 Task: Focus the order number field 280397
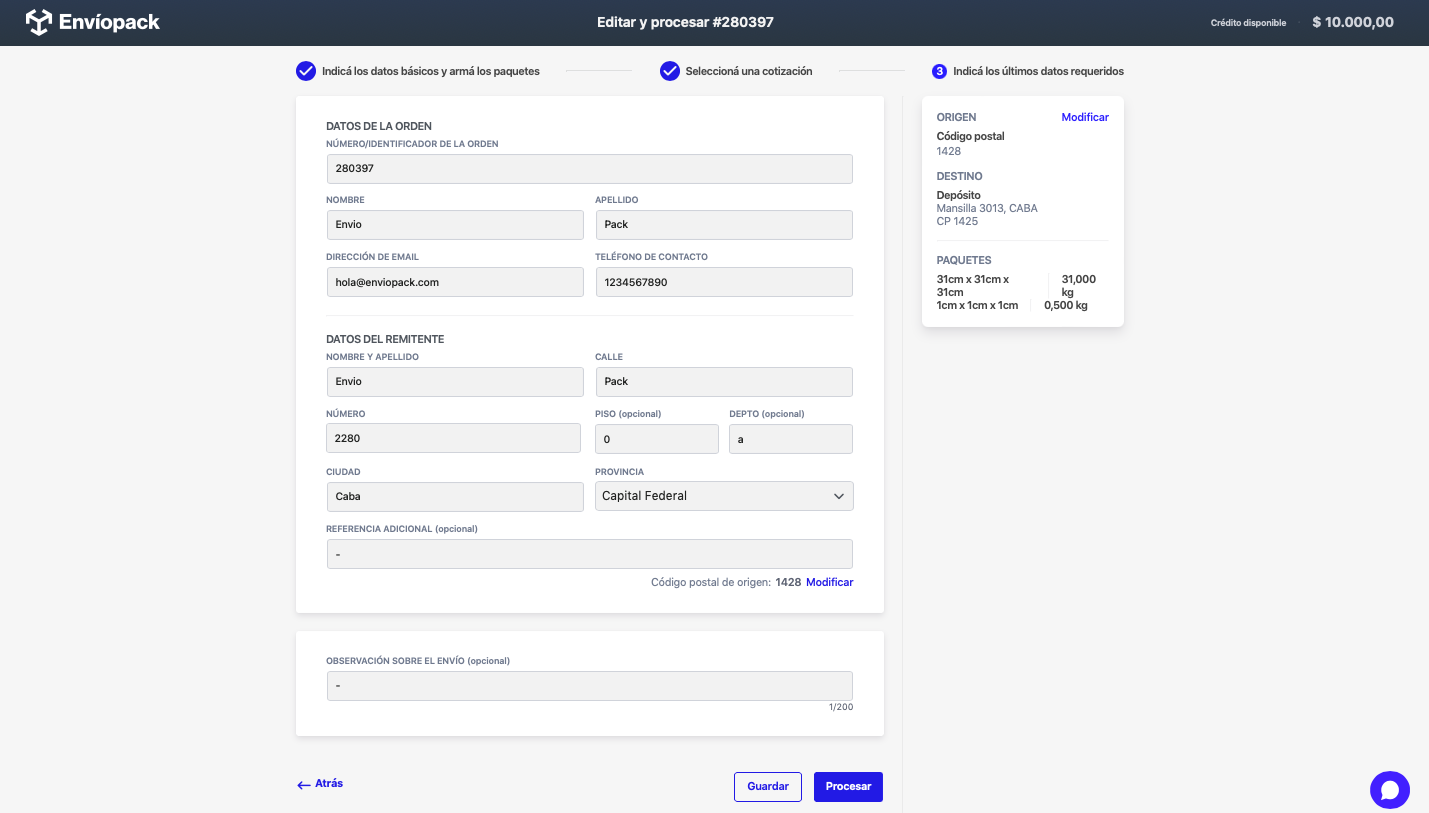point(590,169)
